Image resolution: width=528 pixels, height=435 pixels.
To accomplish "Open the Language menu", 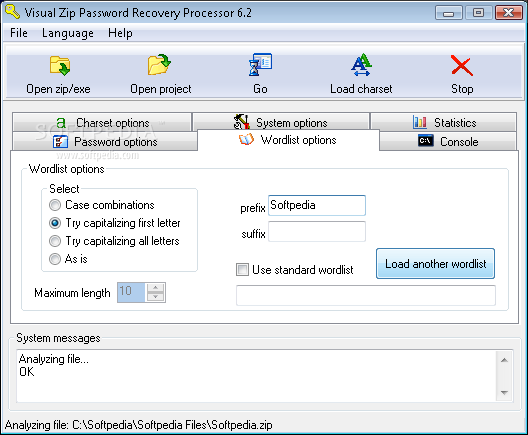I will (x=68, y=33).
